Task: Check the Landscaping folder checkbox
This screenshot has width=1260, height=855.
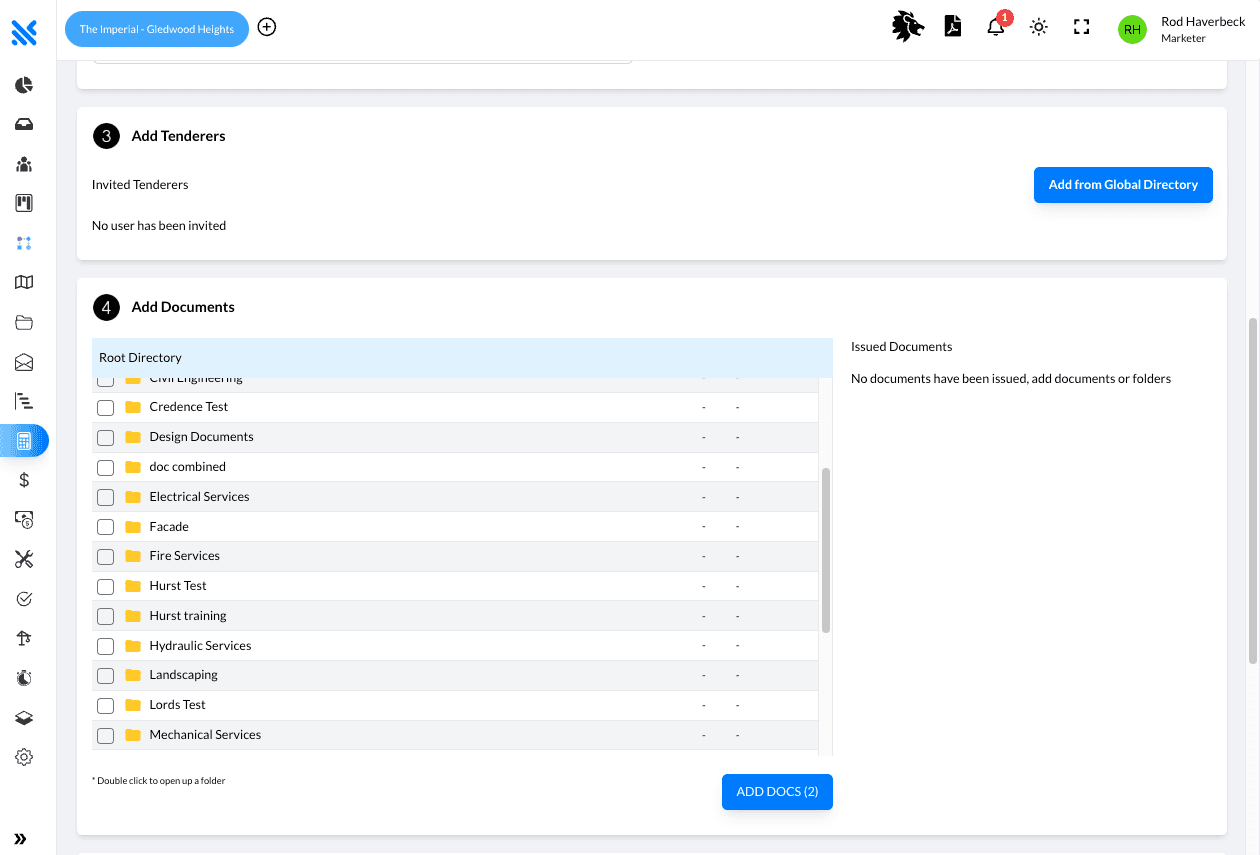Action: (x=105, y=676)
